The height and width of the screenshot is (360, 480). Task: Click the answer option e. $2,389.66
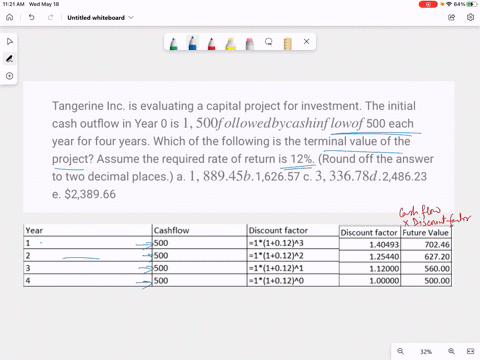click(x=84, y=194)
